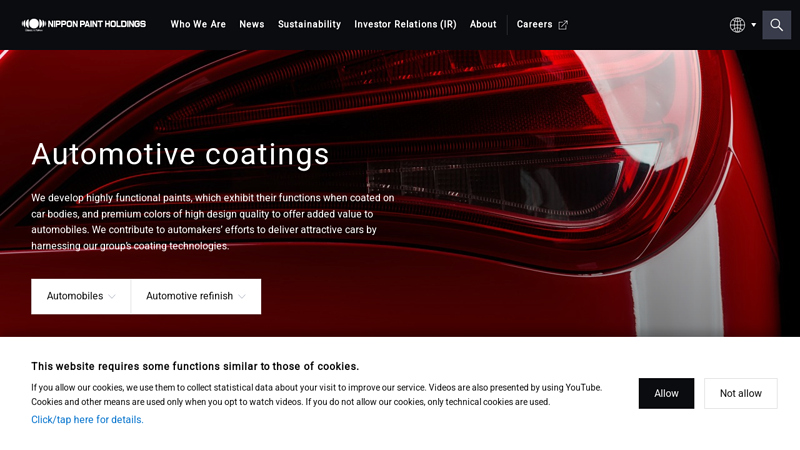
Task: Open the Who We Are menu
Action: coord(198,24)
